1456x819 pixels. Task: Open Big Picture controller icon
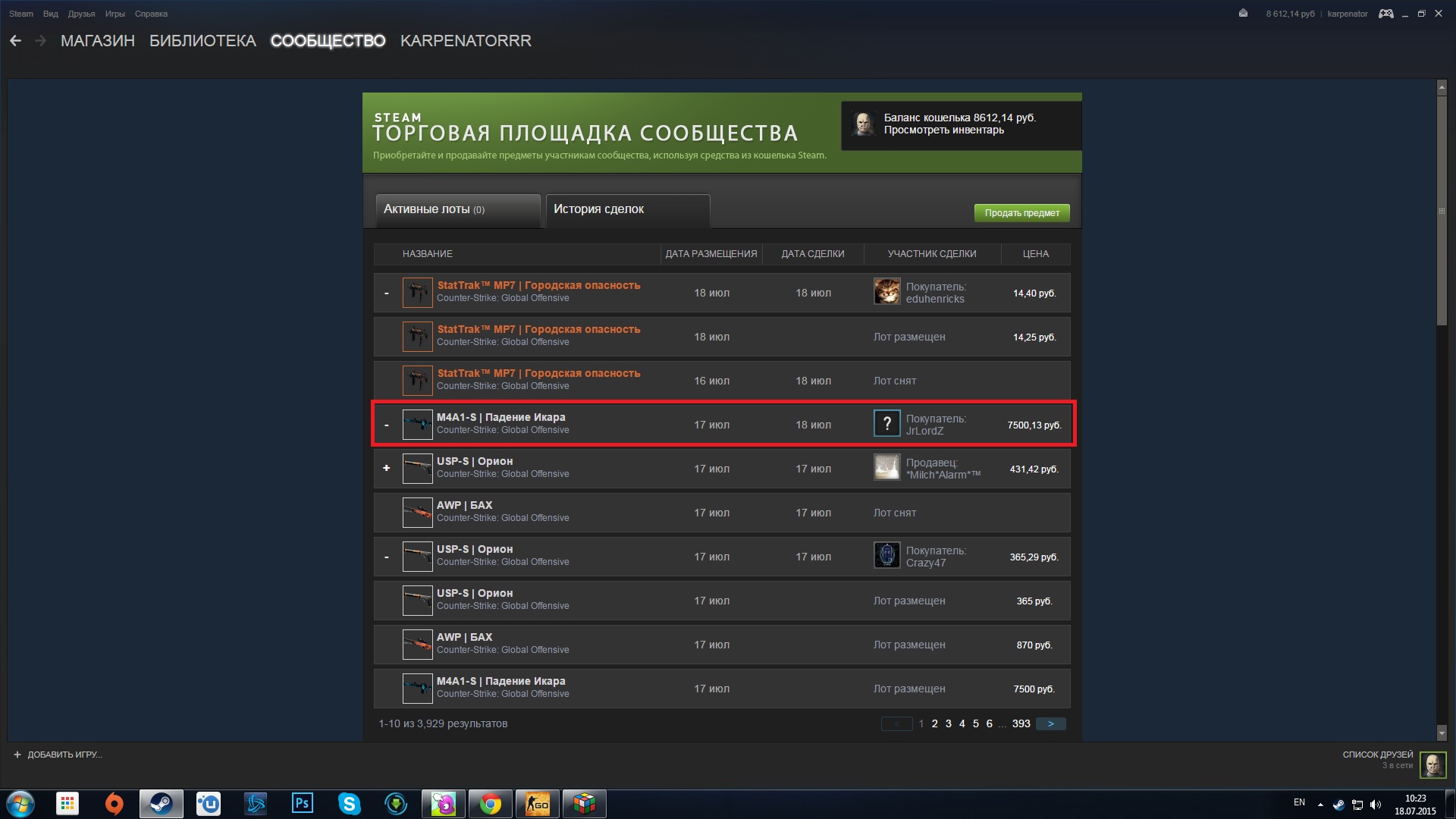tap(1385, 14)
